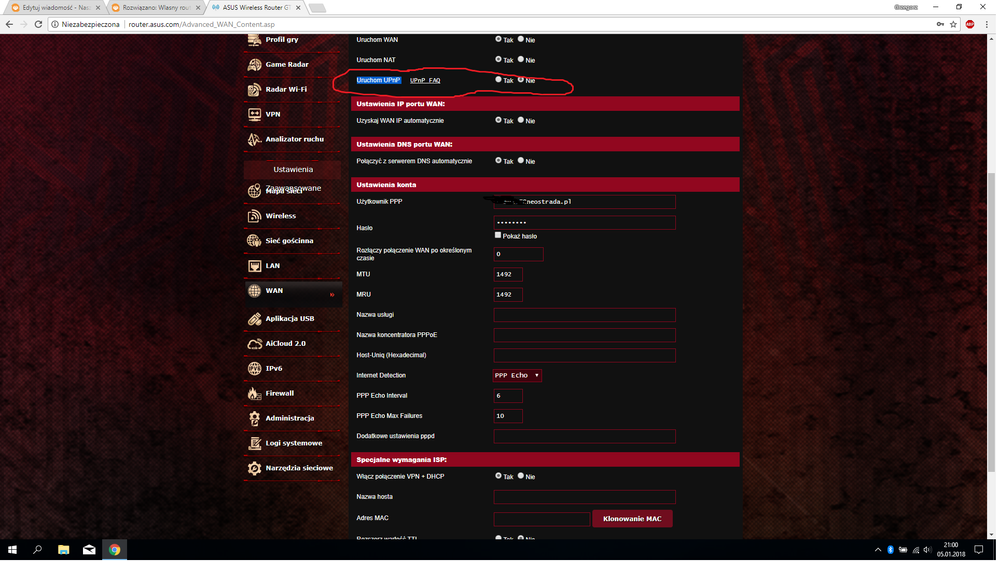Open AiCloud 2.0 icon in sidebar
The width and height of the screenshot is (999, 562).
tap(255, 344)
